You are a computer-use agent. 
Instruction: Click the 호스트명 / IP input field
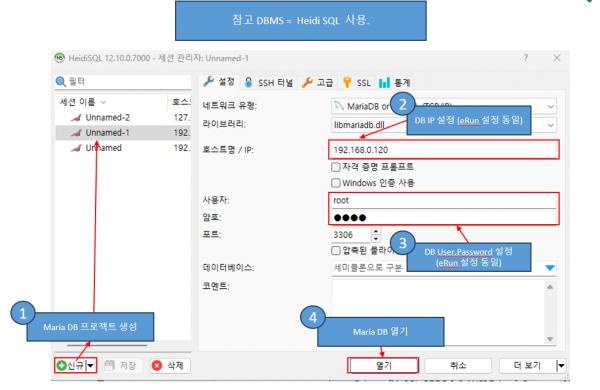pyautogui.click(x=443, y=150)
